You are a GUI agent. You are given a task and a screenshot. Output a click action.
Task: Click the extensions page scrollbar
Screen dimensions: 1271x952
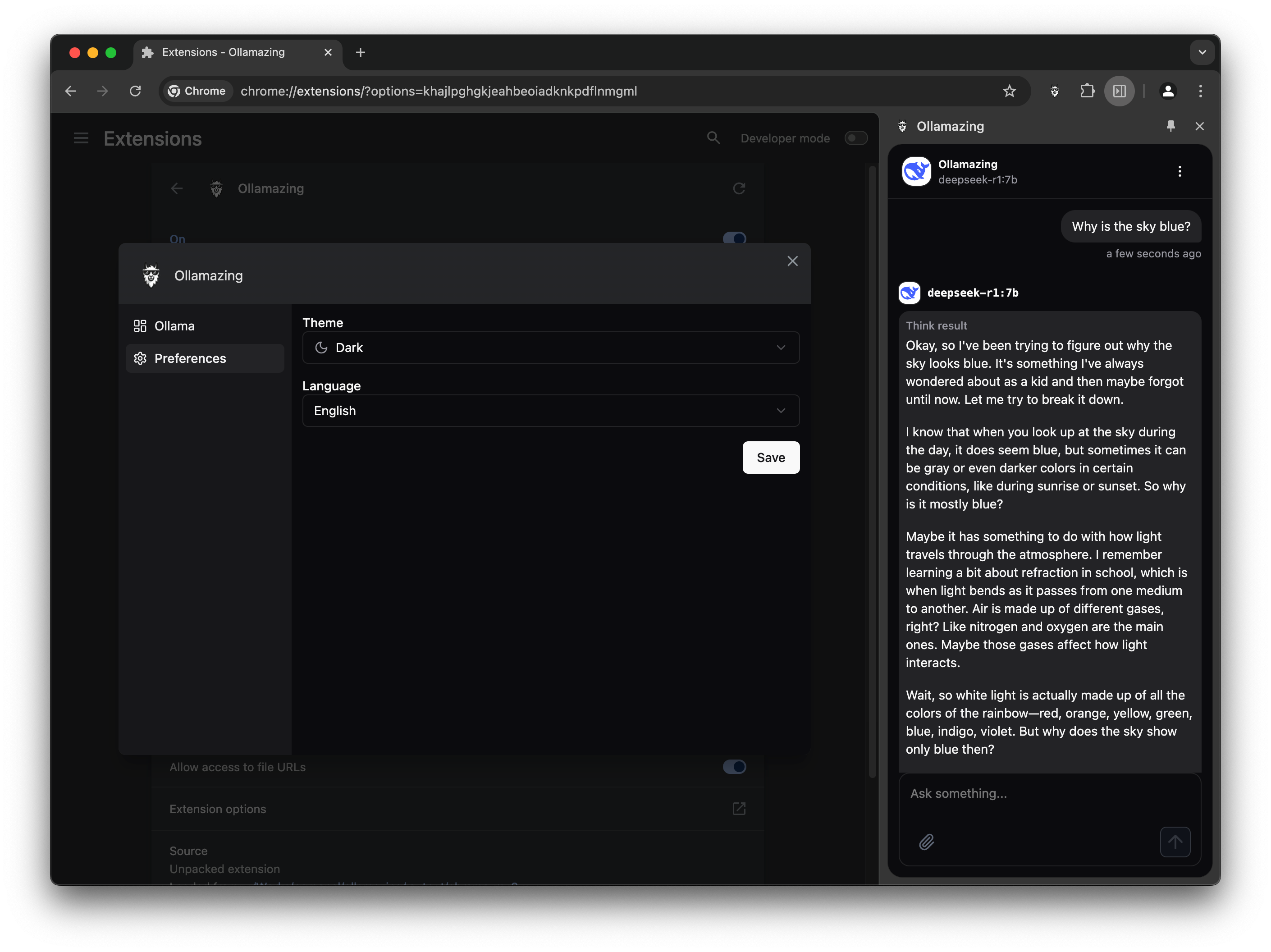pos(872,471)
